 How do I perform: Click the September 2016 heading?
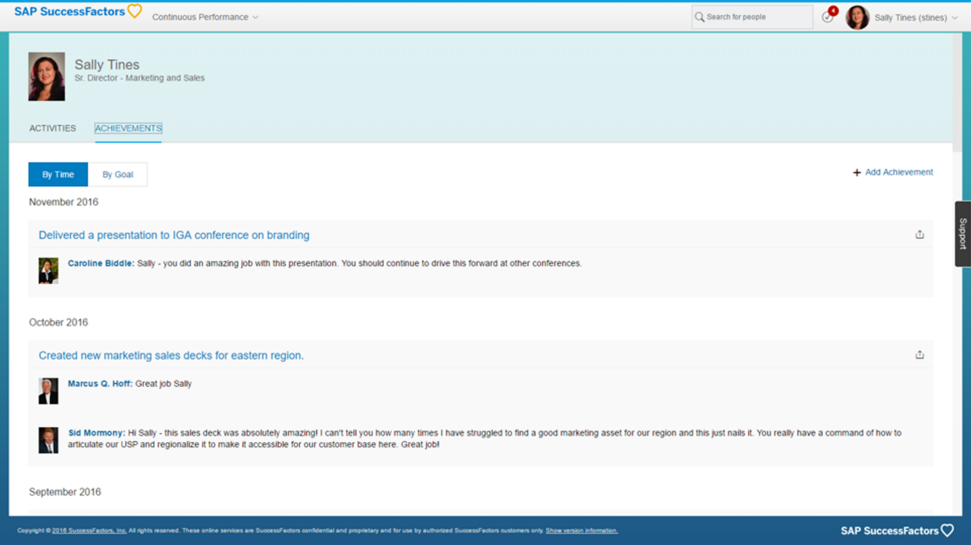[x=65, y=492]
